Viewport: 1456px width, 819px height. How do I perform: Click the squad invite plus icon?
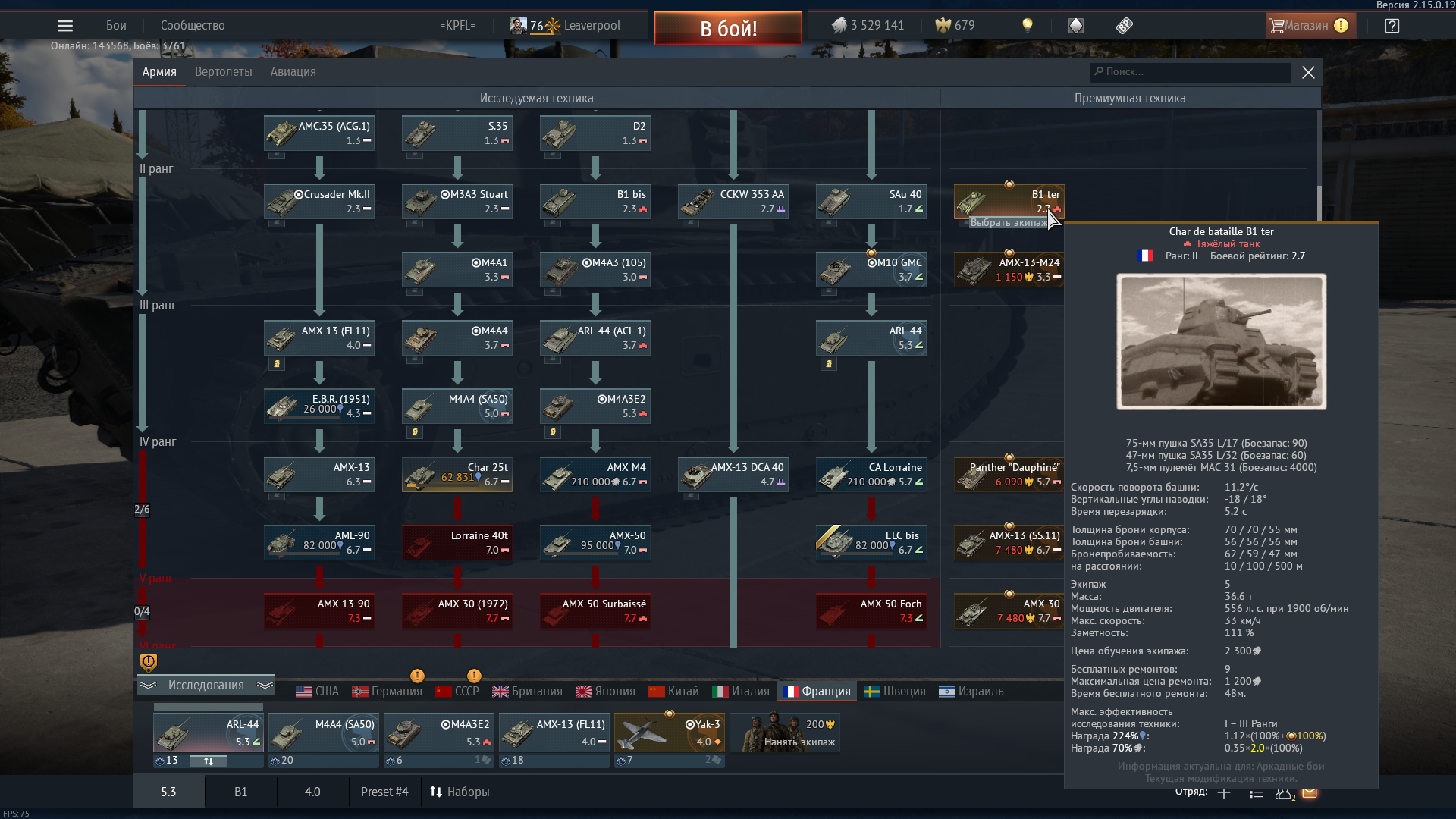(1224, 793)
